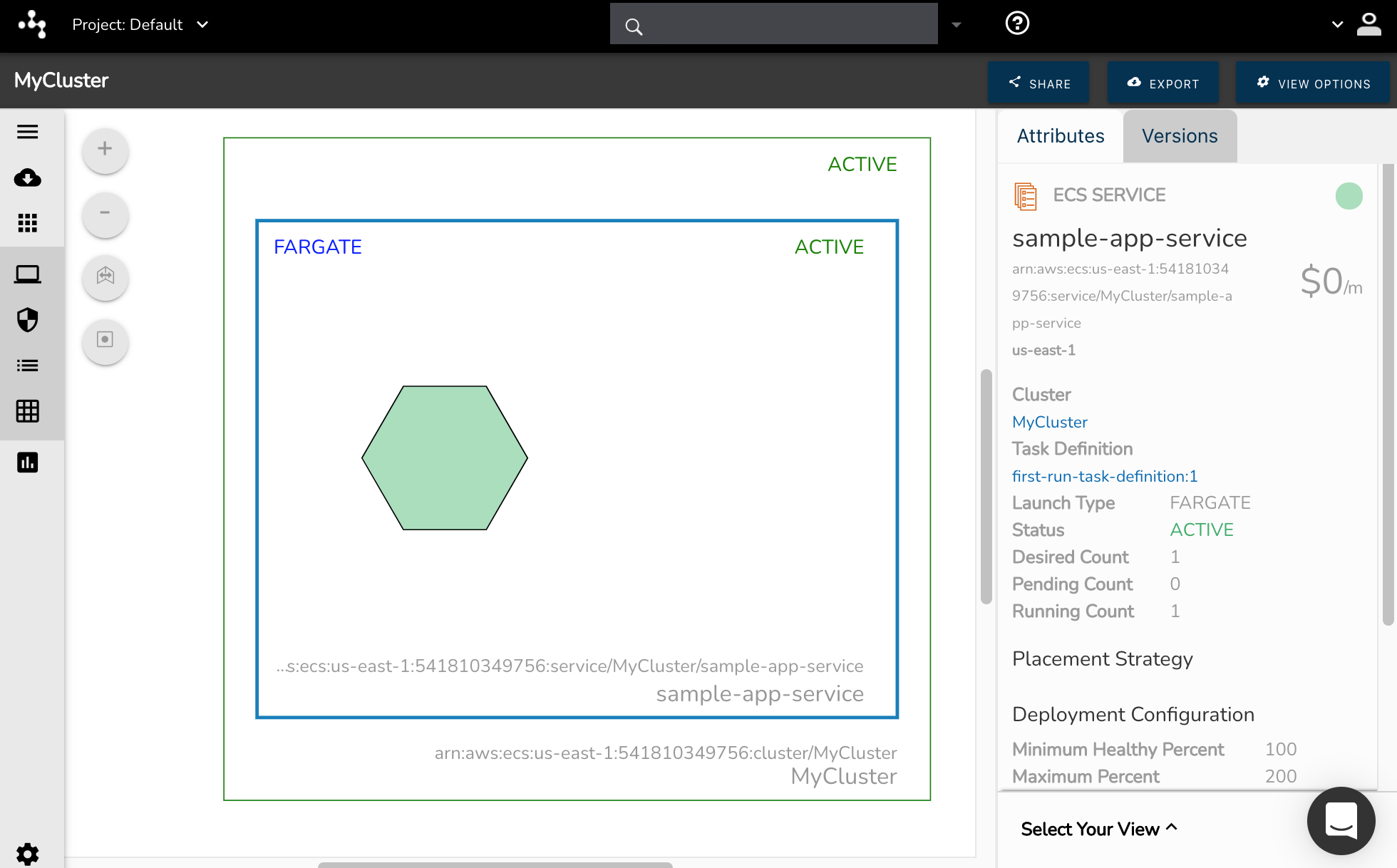Switch to the Versions tab
1397x868 pixels.
[x=1180, y=135]
